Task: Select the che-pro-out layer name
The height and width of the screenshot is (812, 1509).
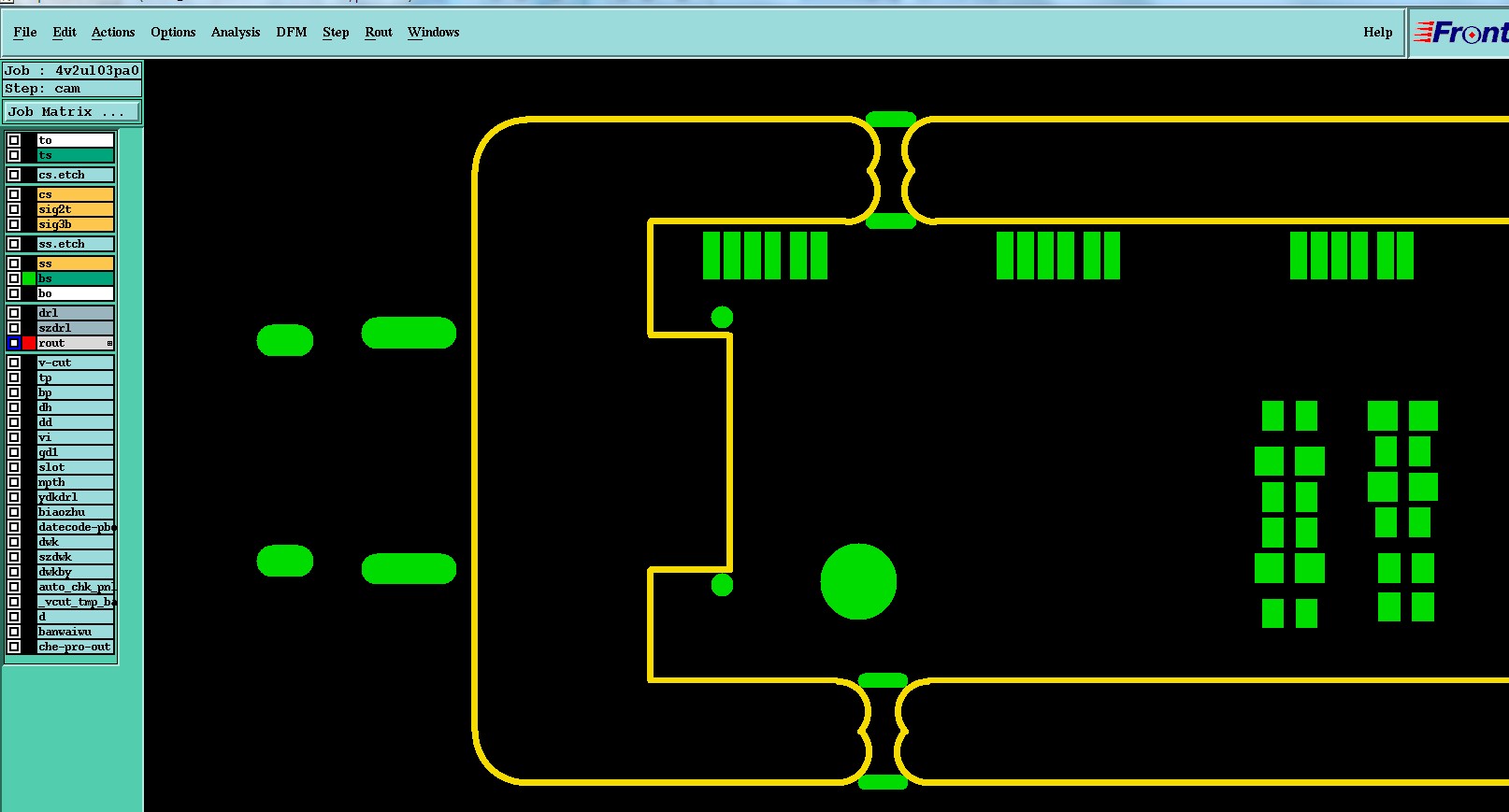Action: tap(76, 647)
